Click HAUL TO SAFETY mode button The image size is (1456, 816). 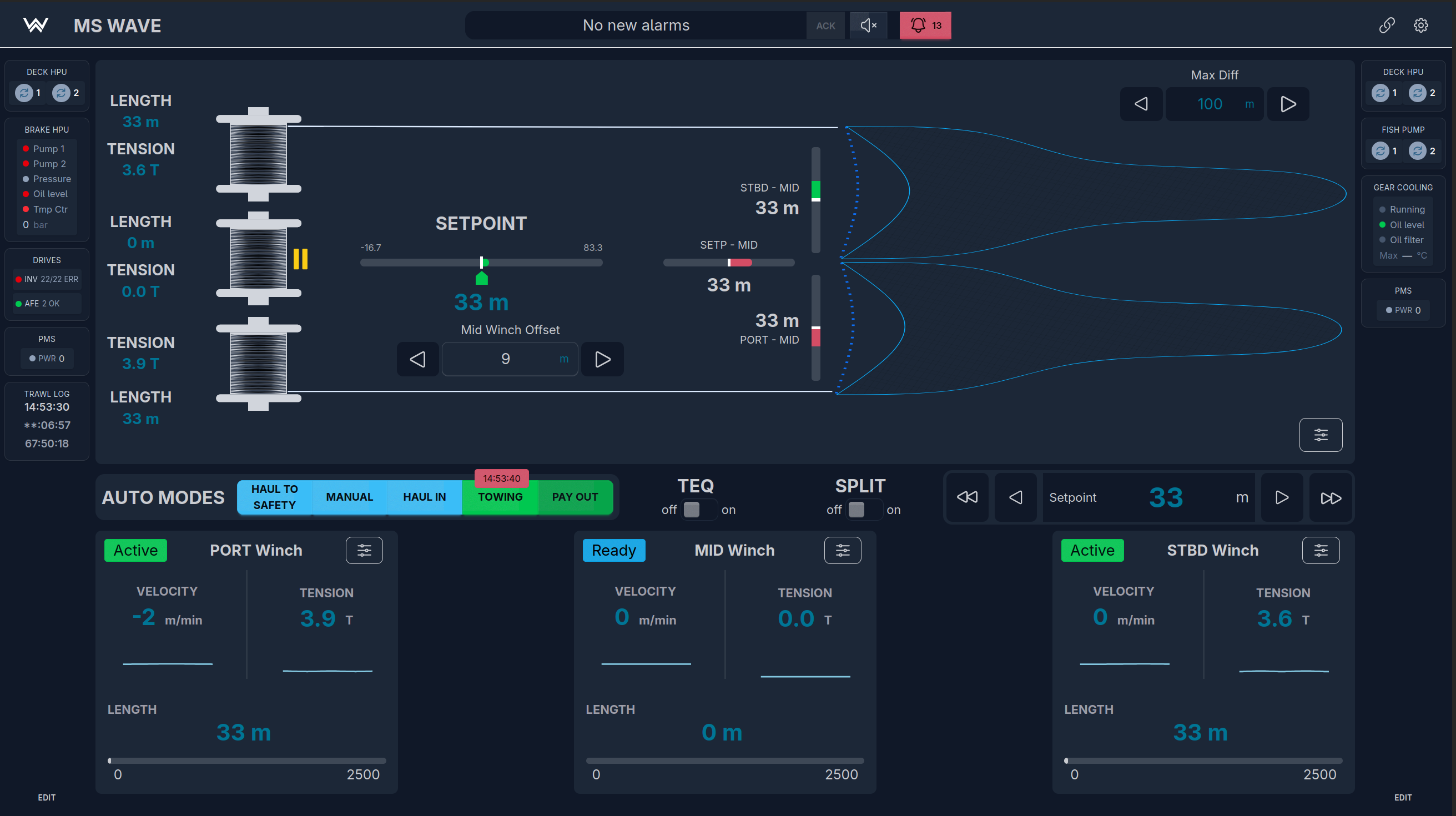click(x=275, y=497)
